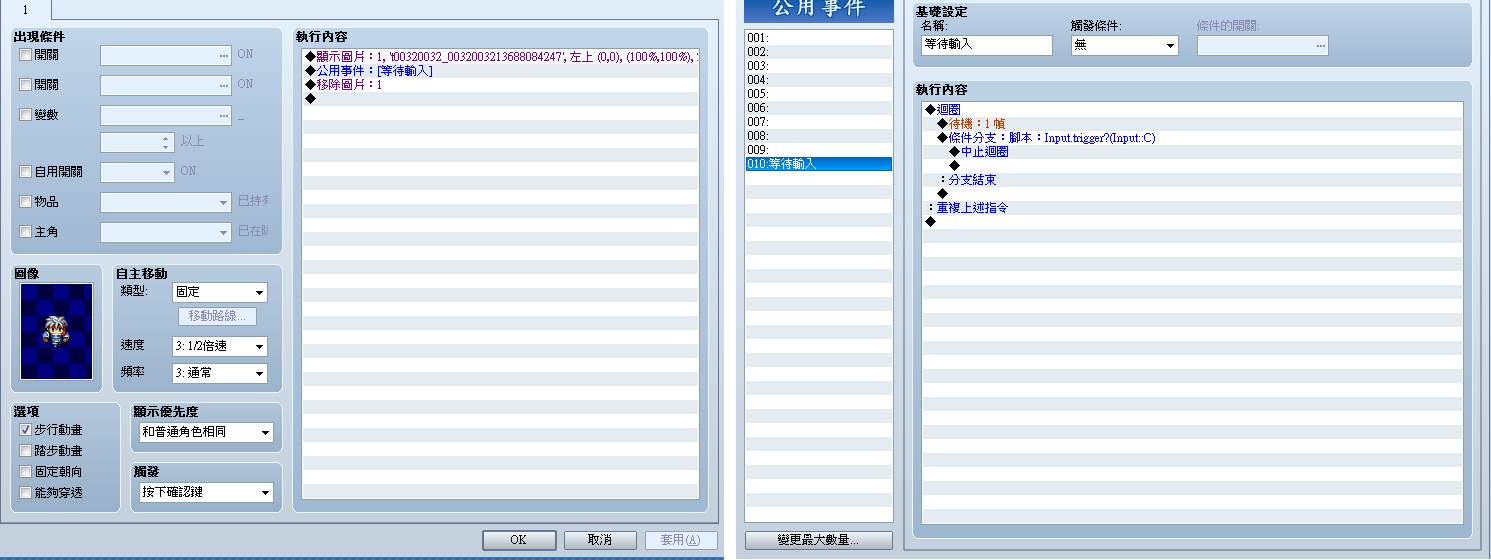The image size is (1491, 560).
Task: Select common event 005 in list
Action: (819, 94)
